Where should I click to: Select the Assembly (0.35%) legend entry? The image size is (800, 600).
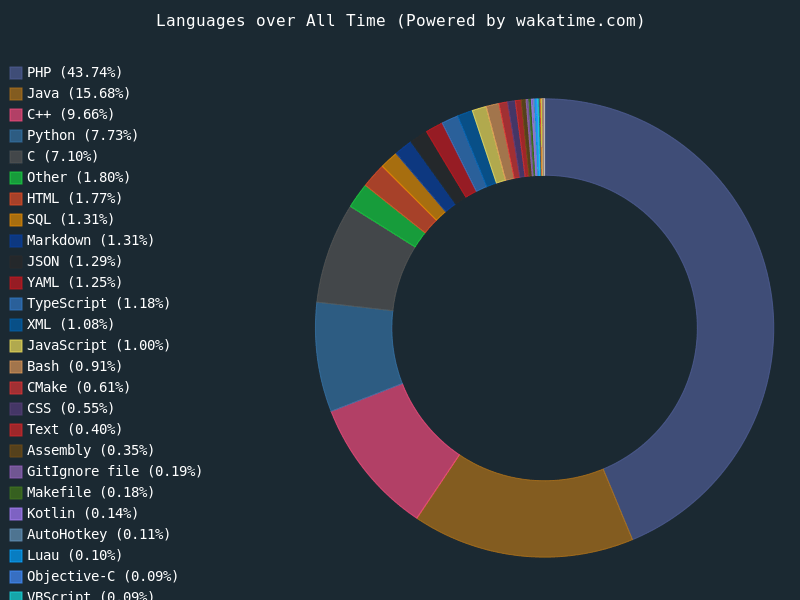coord(90,450)
